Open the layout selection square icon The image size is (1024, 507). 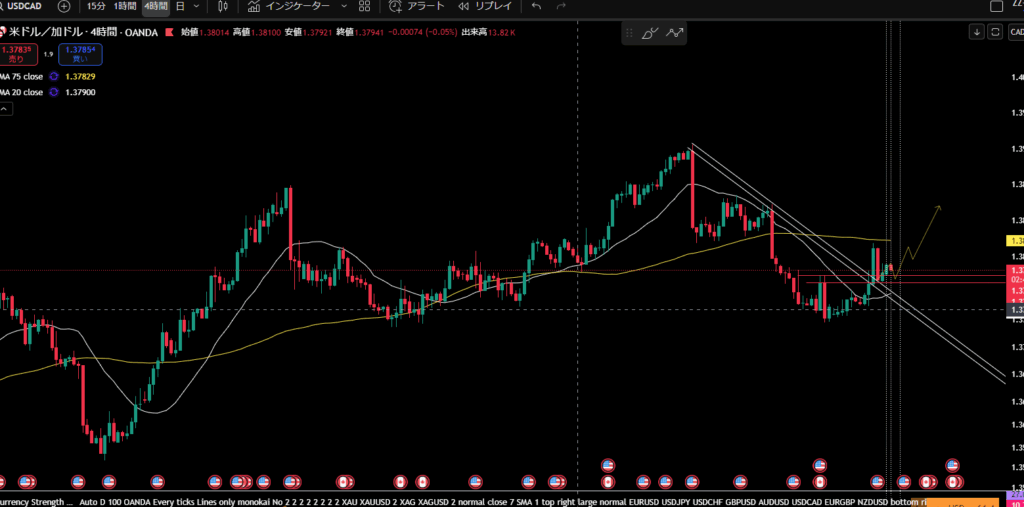pos(995,6)
